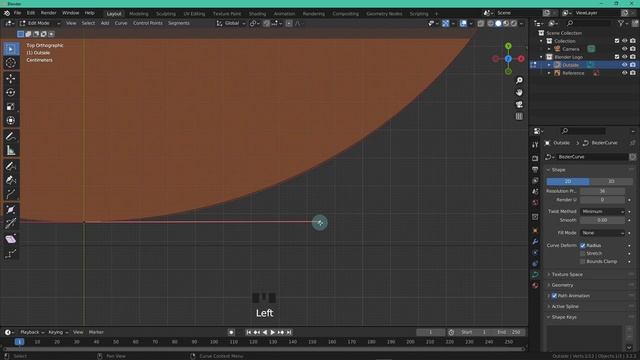Click the green Y axis gizmo

click(508, 46)
